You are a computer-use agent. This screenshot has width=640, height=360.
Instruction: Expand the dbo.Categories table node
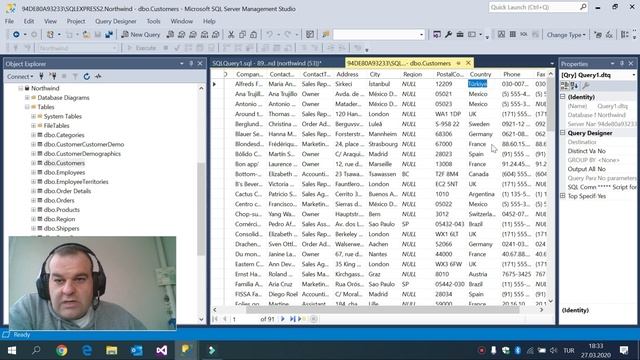tap(33, 135)
